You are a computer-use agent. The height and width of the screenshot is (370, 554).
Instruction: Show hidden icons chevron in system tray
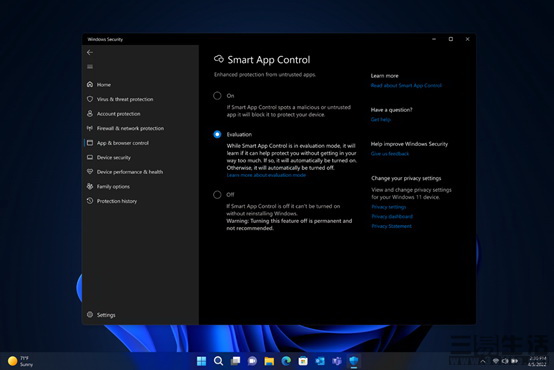click(x=483, y=361)
